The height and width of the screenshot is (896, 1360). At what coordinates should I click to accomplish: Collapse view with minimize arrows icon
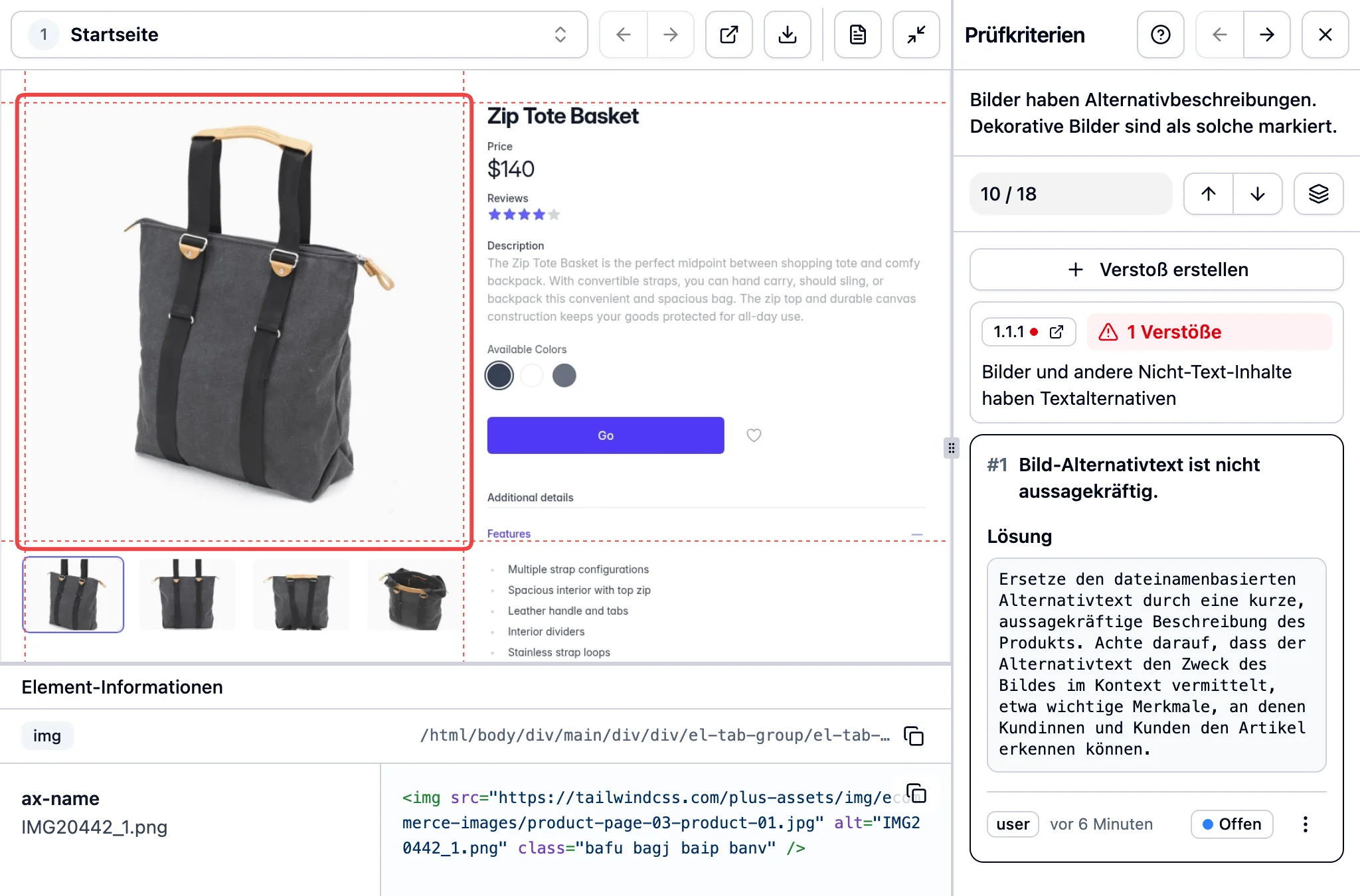pyautogui.click(x=916, y=35)
